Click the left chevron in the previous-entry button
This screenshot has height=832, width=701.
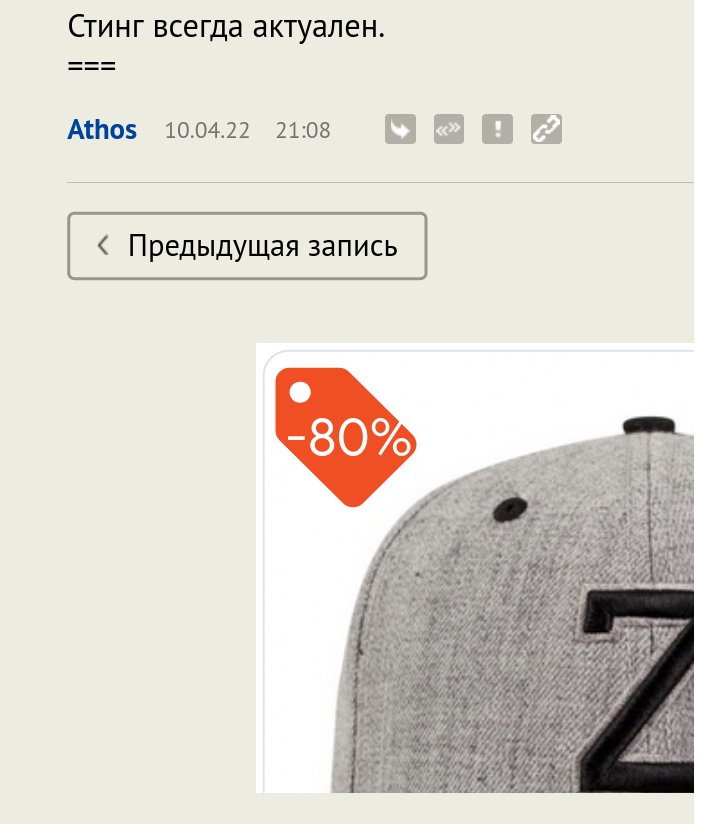click(x=103, y=245)
